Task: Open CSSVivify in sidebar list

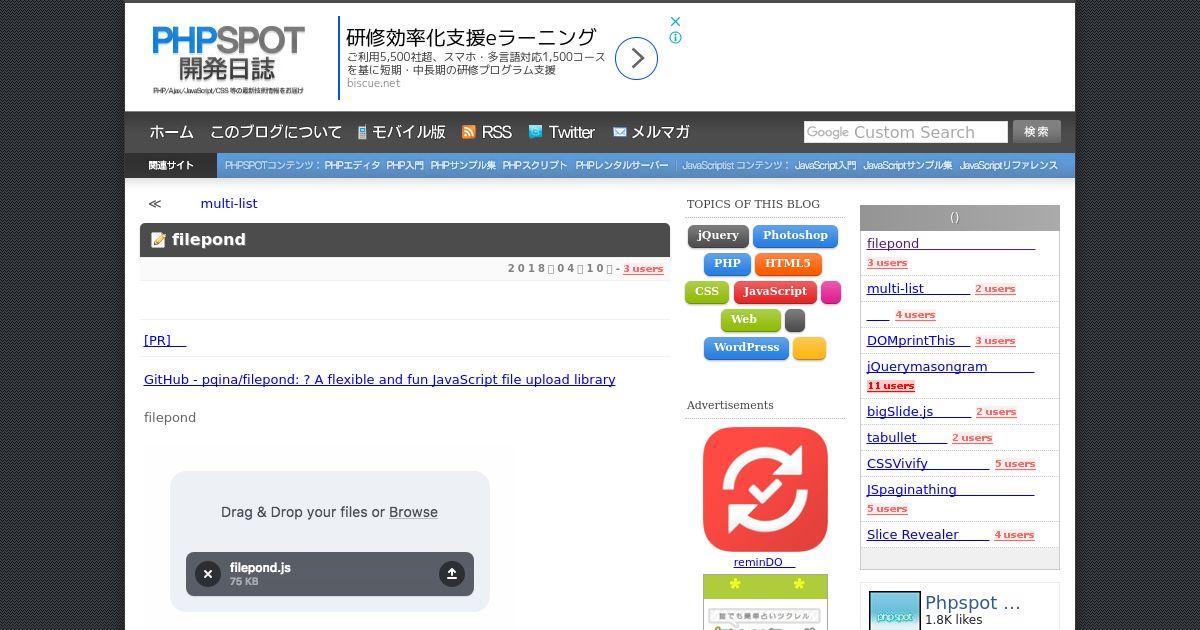Action: pyautogui.click(x=927, y=463)
